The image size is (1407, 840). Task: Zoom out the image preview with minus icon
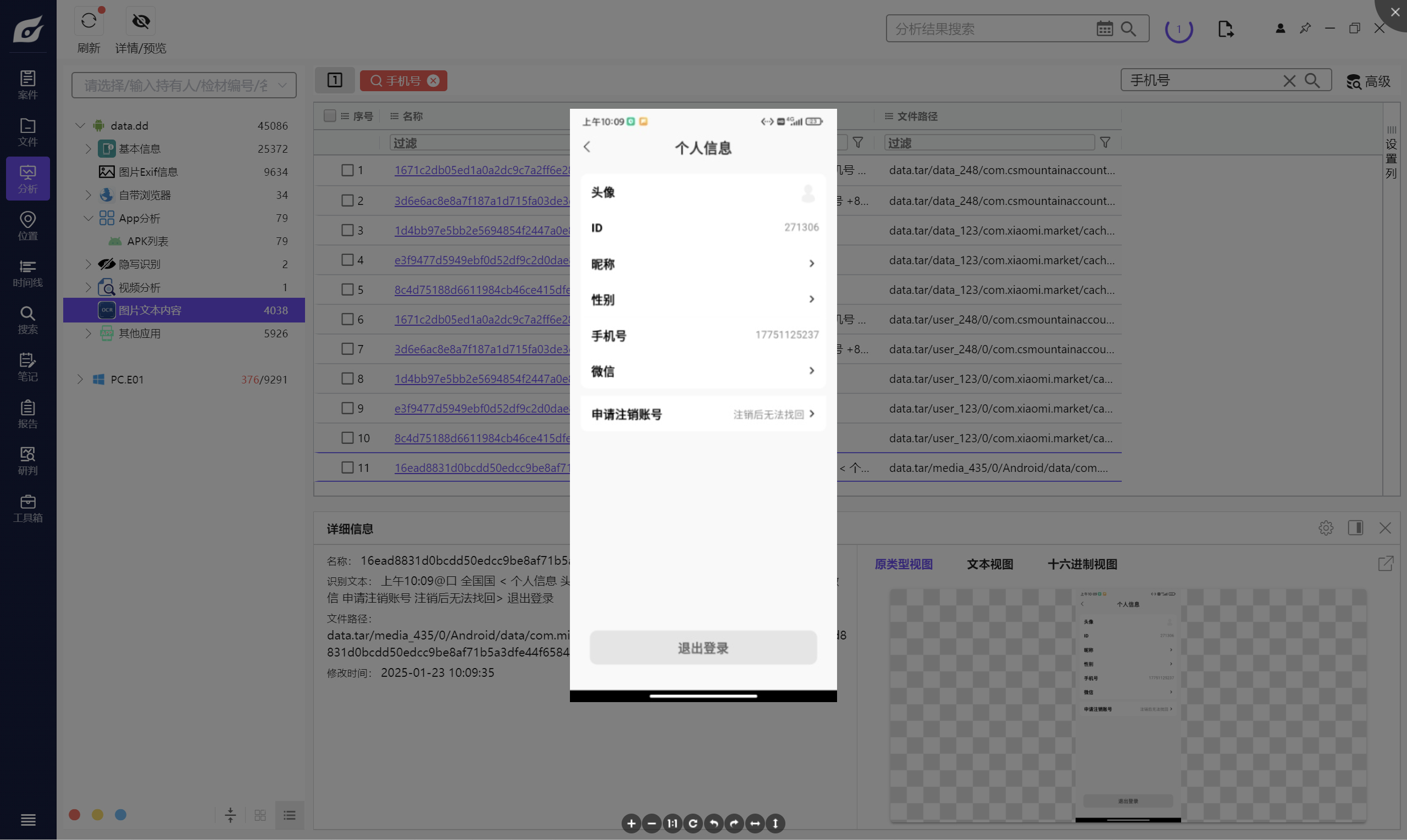click(652, 824)
